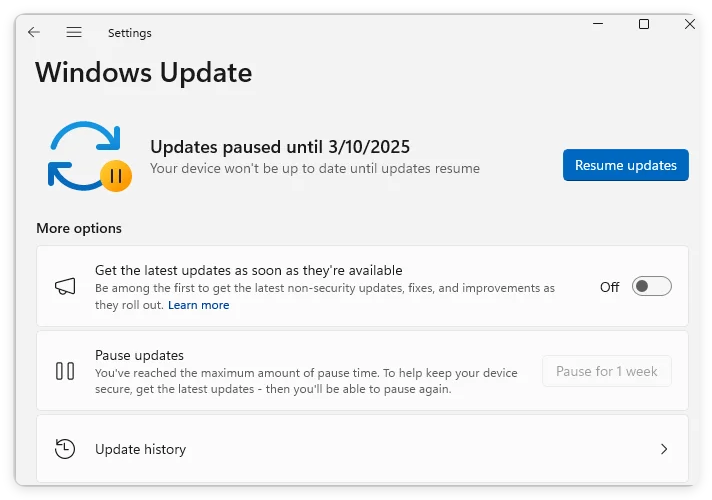Viewport: 712px width, 500px height.
Task: Open the Learn more link
Action: [198, 305]
